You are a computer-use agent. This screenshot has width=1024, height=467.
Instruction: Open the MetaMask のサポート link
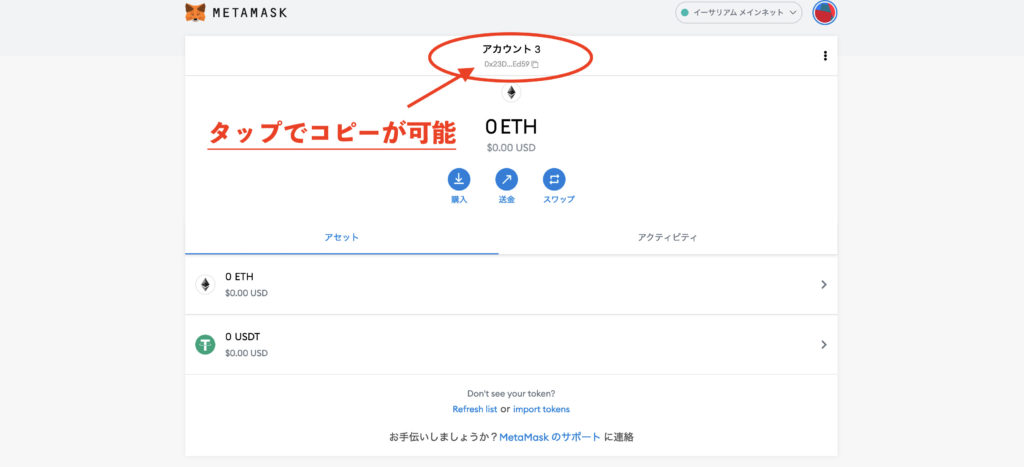(550, 438)
